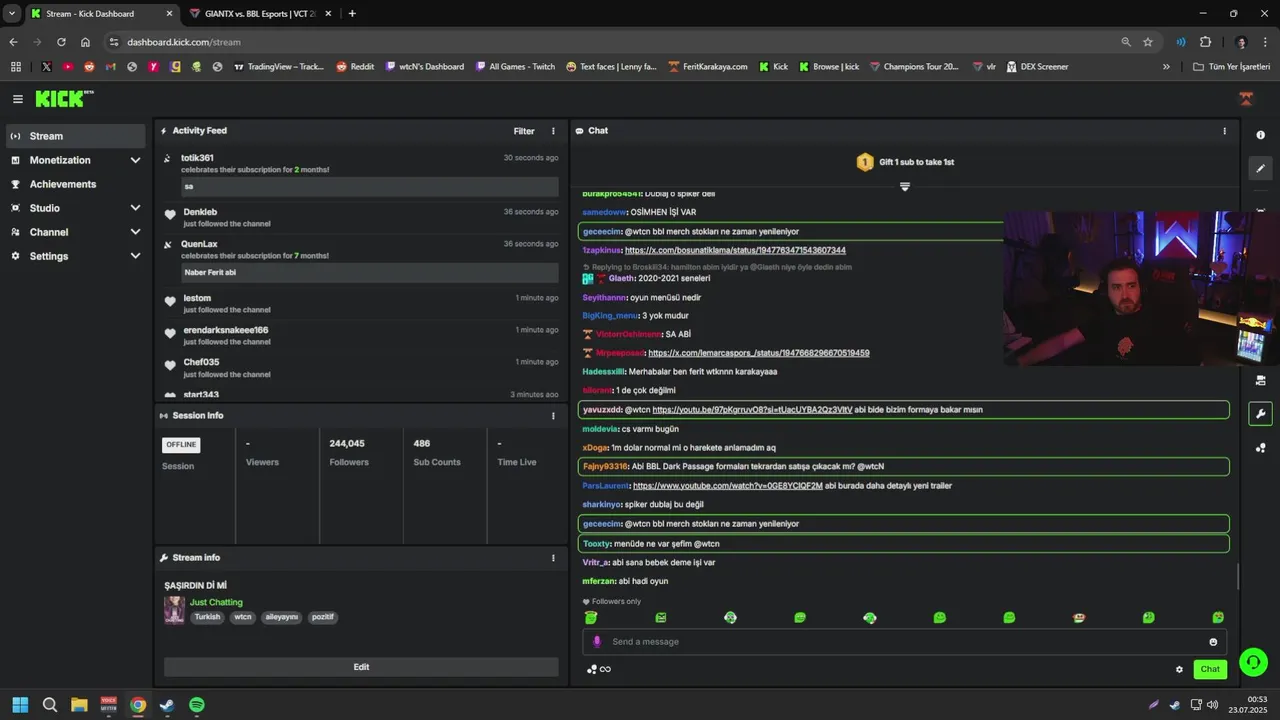Screen dimensions: 1280x720
Task: Click the pozitif stream tag
Action: [x=321, y=618]
